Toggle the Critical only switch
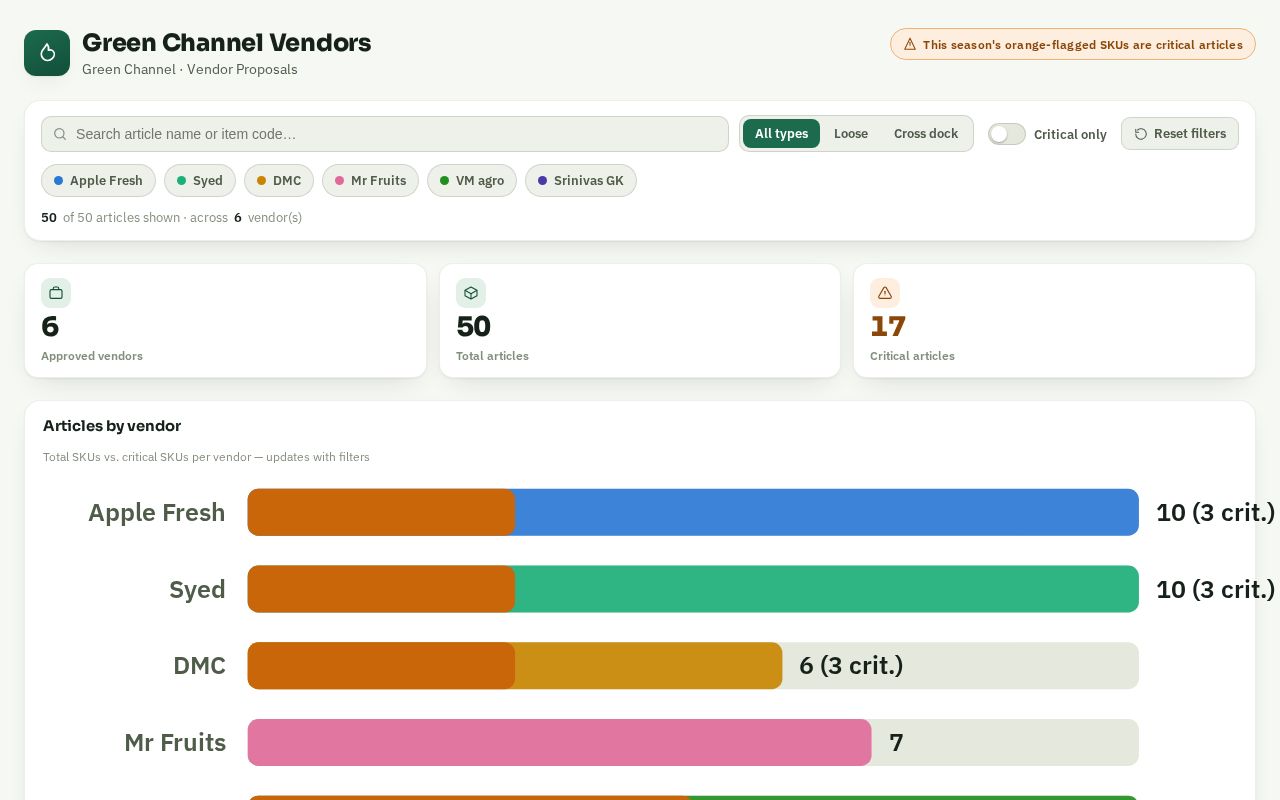Viewport: 1280px width, 800px height. coord(1007,134)
